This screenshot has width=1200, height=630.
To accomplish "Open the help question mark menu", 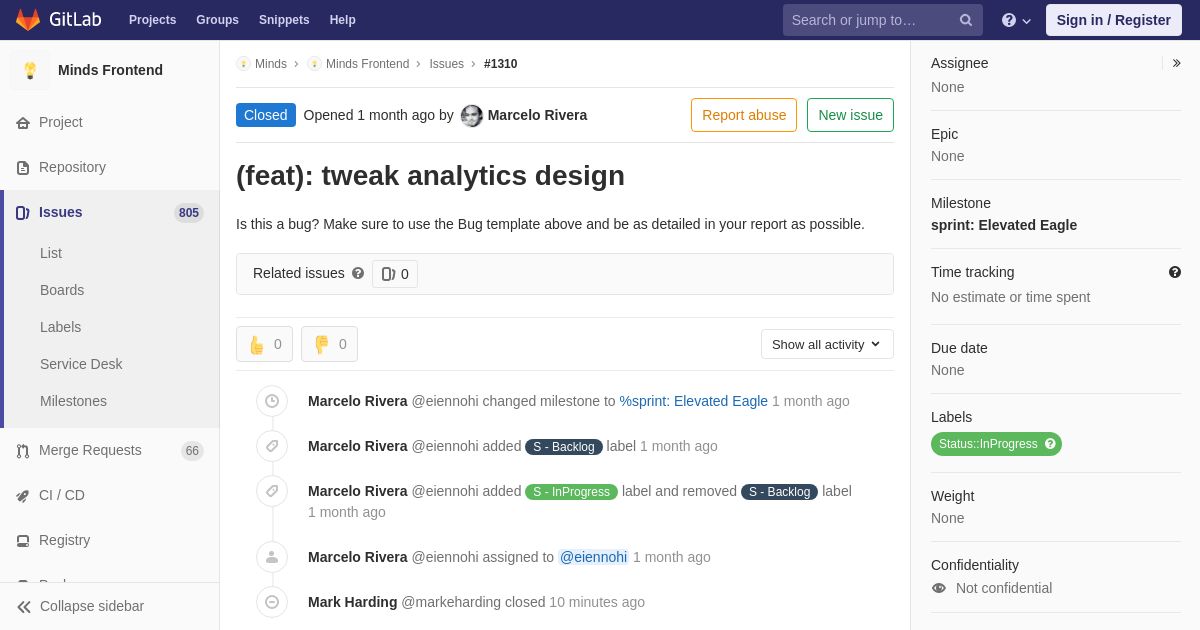I will tap(1016, 20).
